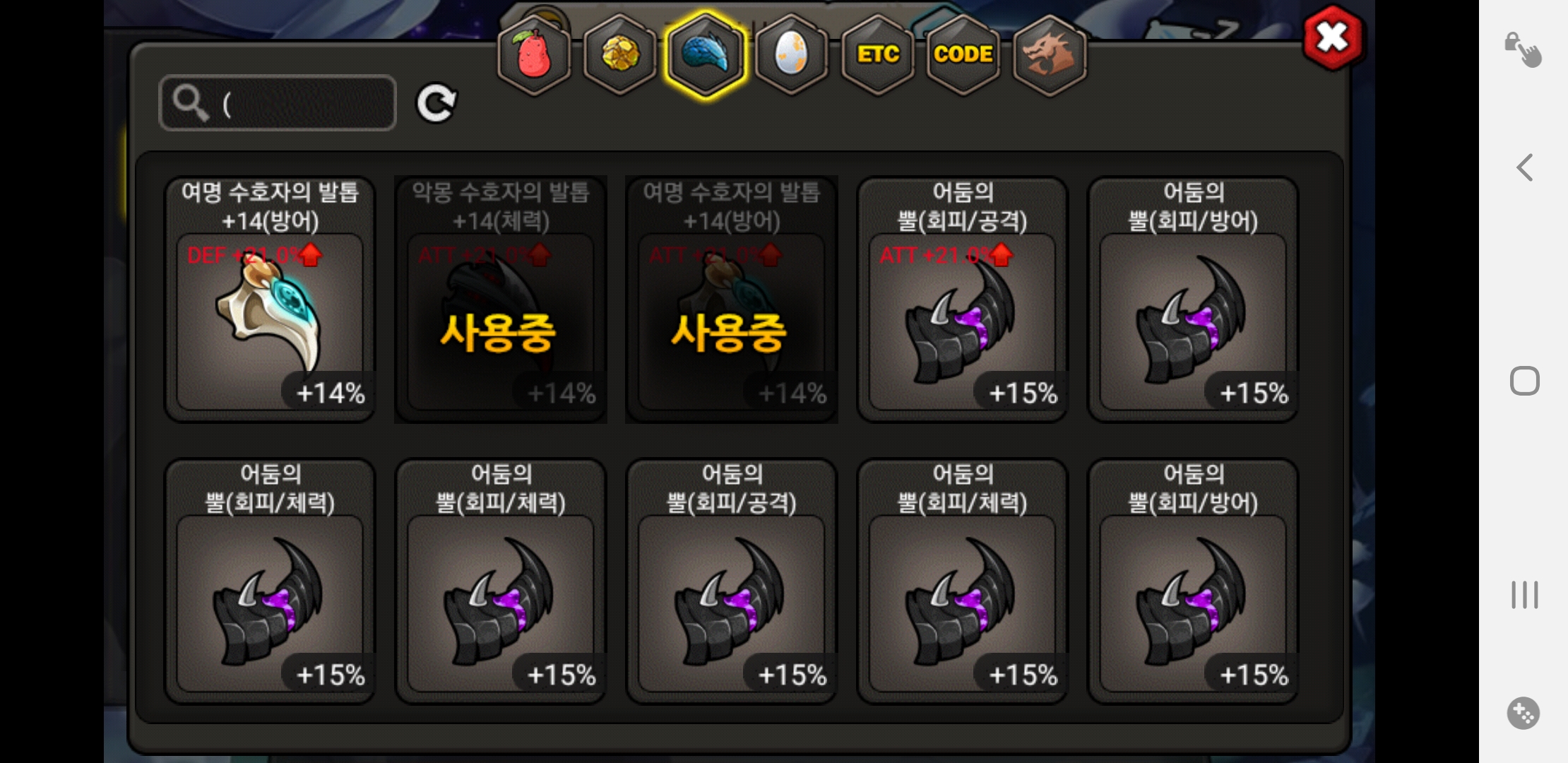
Task: Tap the refresh arrow icon
Action: point(436,104)
